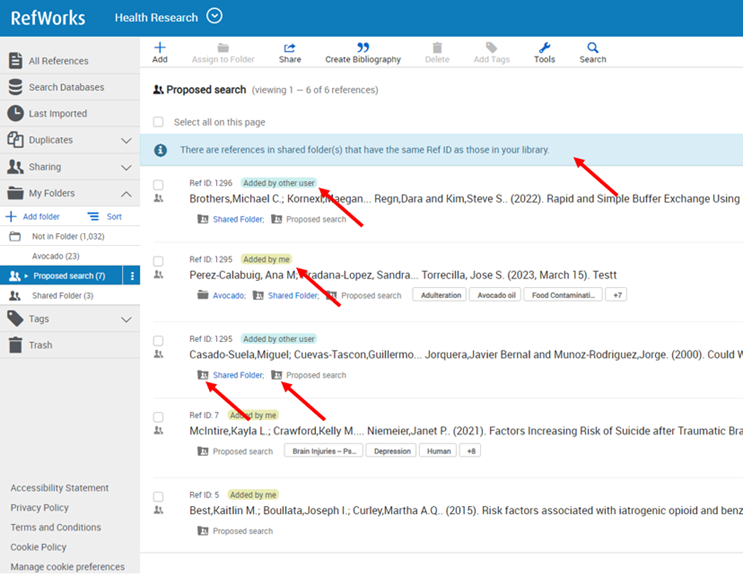This screenshot has height=577, width=743.
Task: Click the Adulteration tag chip
Action: click(441, 295)
